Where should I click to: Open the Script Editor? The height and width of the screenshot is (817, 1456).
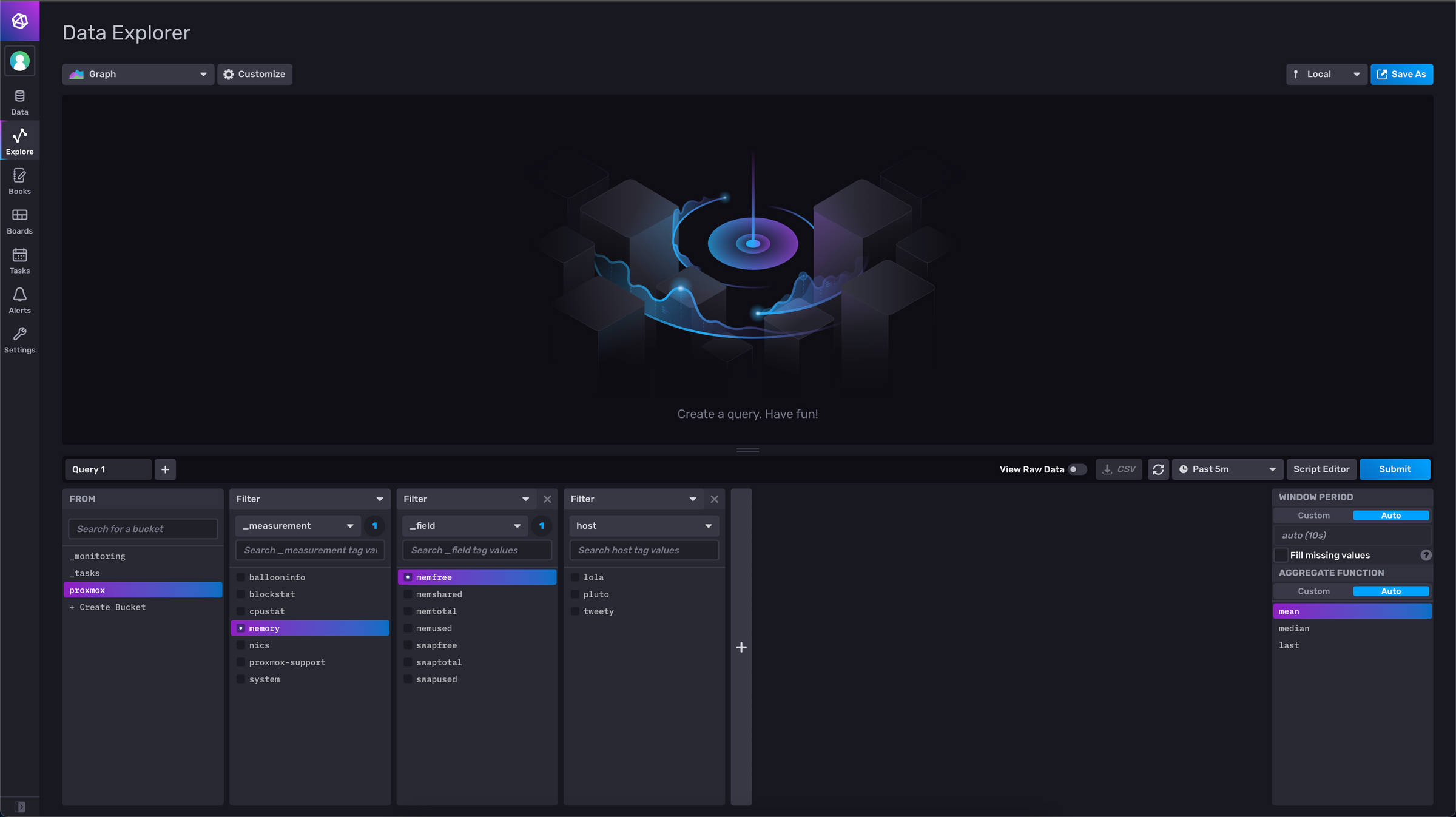[x=1321, y=469]
